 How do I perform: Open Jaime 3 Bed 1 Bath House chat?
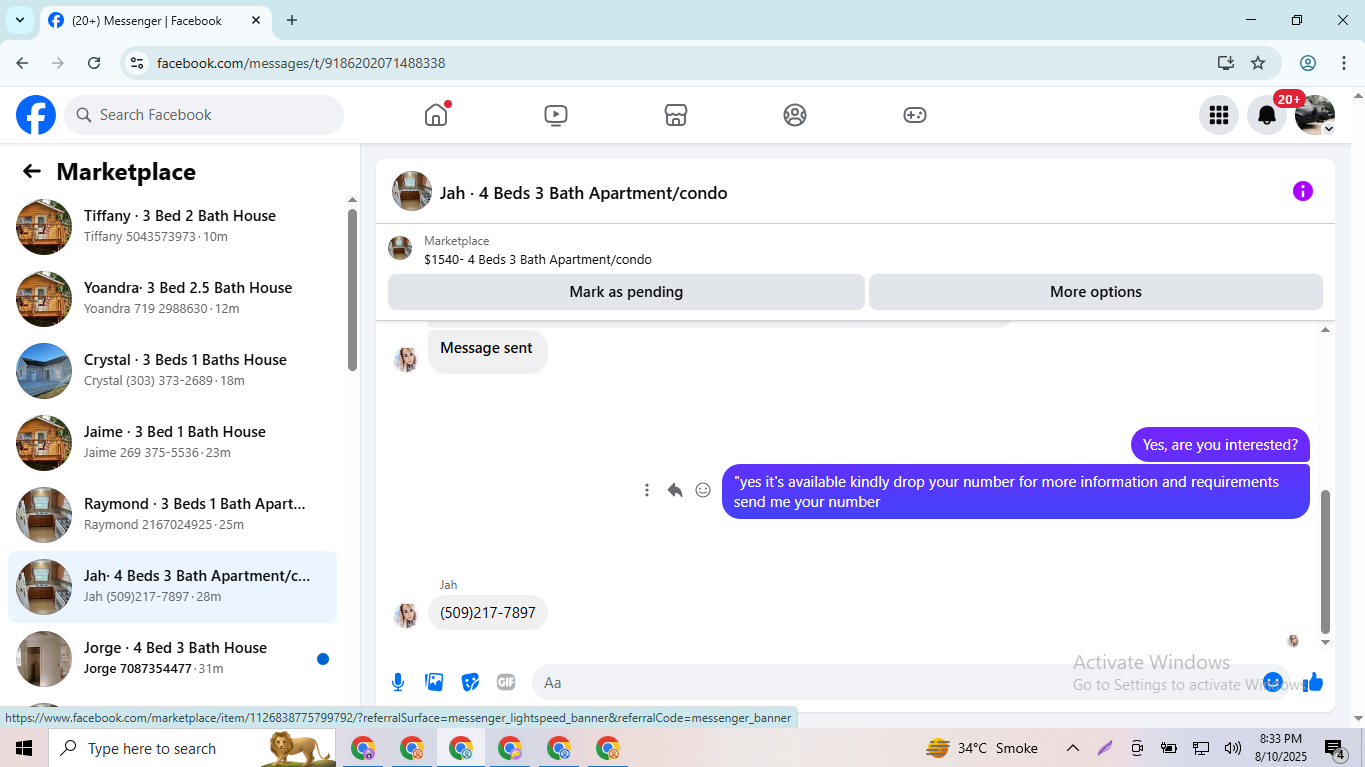pyautogui.click(x=172, y=443)
